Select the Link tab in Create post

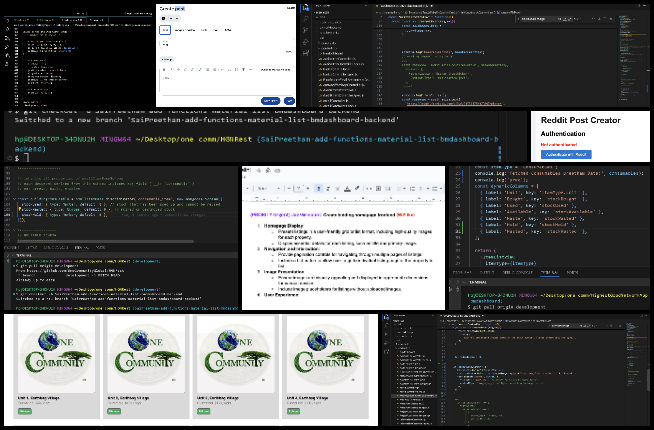pyautogui.click(x=204, y=30)
